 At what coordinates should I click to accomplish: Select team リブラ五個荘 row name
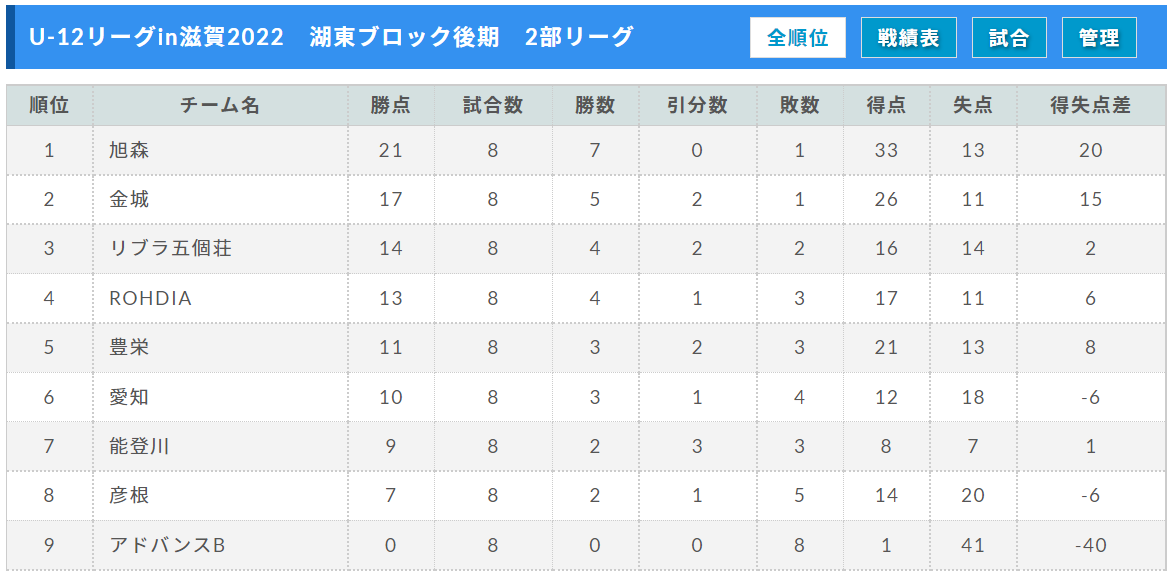click(x=170, y=249)
